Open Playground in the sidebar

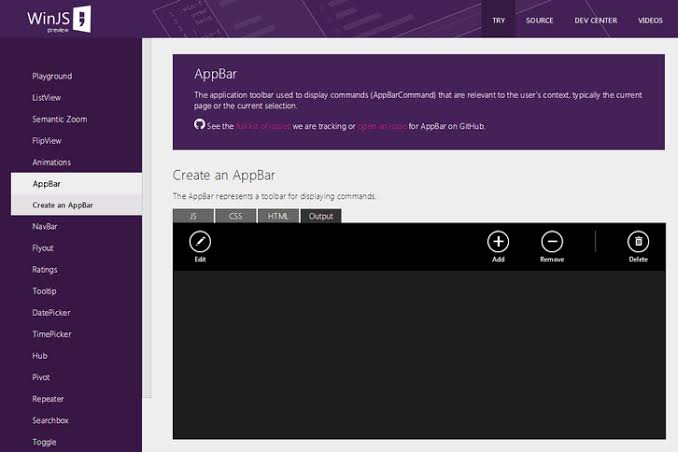tap(52, 76)
